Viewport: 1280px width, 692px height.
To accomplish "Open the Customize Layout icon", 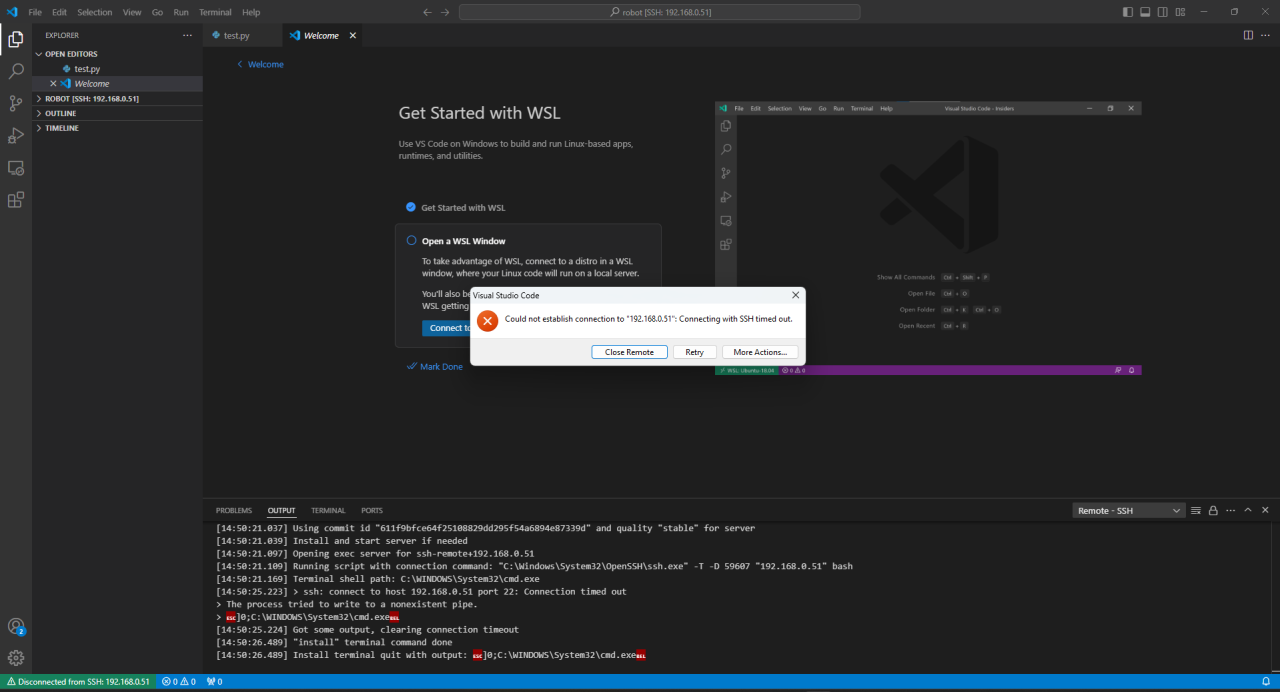I will [x=1180, y=12].
